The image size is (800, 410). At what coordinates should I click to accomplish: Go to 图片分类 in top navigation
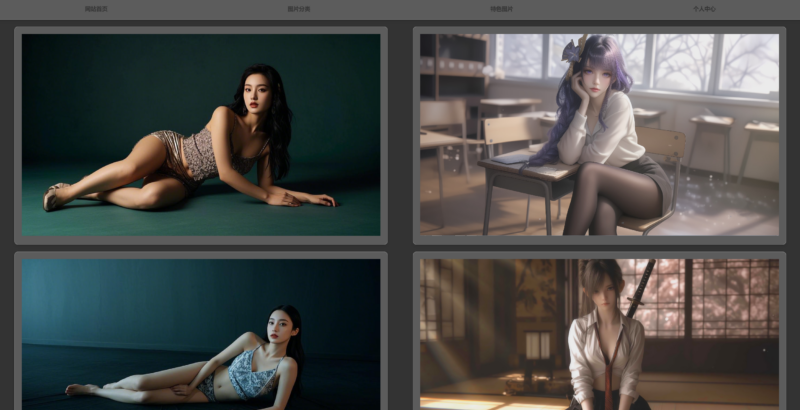point(299,9)
